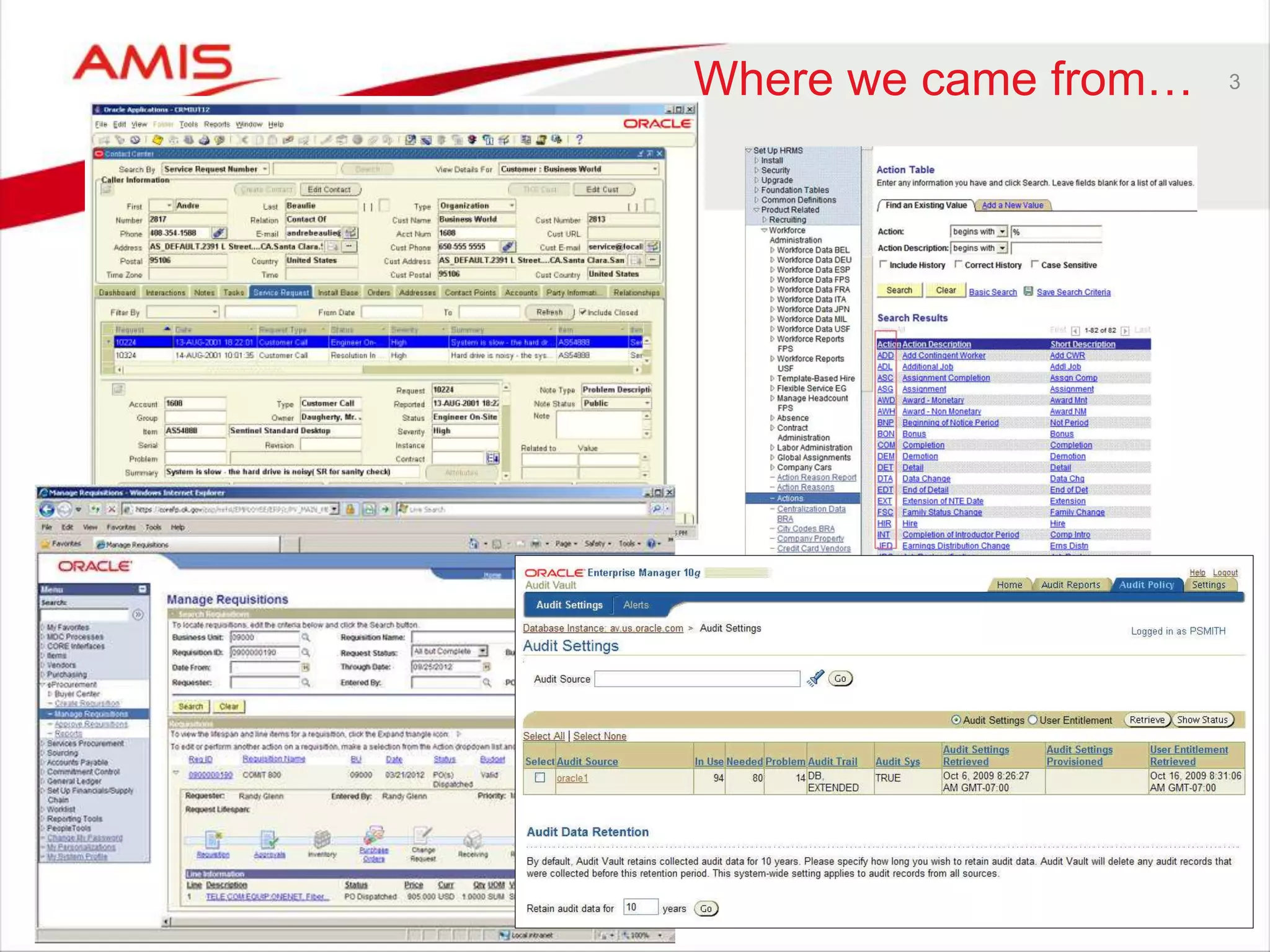Click the Business Unit lookup magnifier icon

tap(306, 637)
